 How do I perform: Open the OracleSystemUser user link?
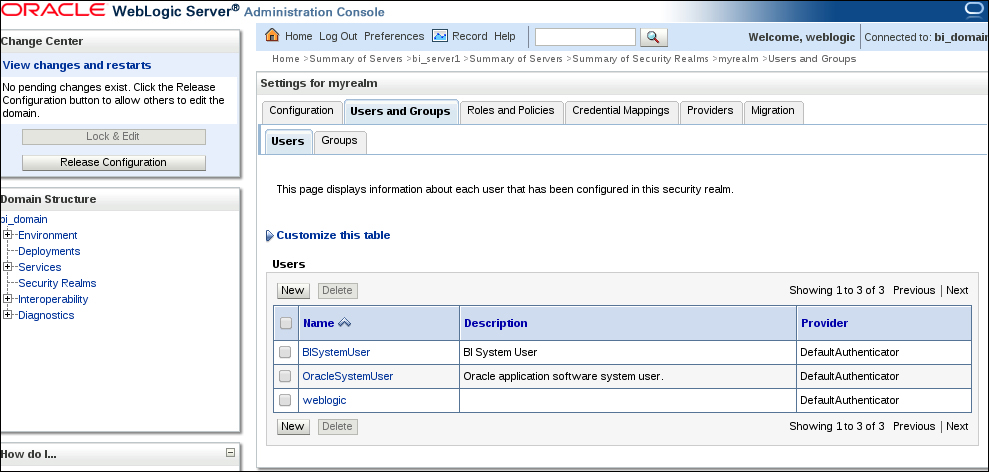pos(348,376)
